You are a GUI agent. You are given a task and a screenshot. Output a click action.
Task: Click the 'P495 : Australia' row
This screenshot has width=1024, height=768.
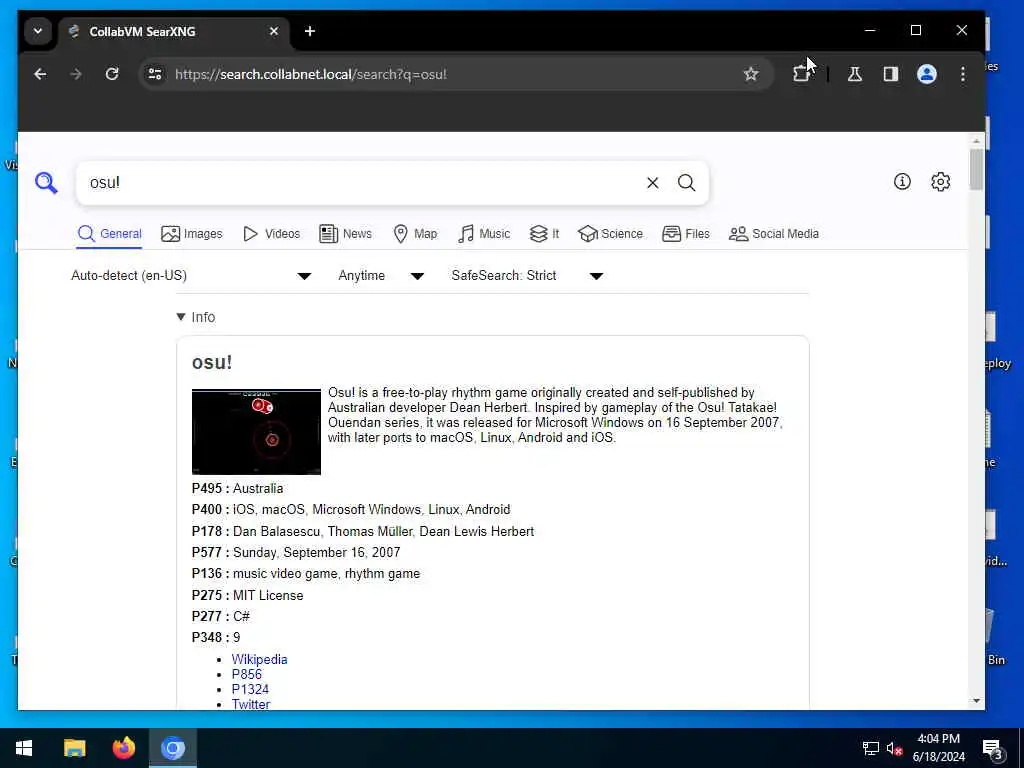click(238, 488)
